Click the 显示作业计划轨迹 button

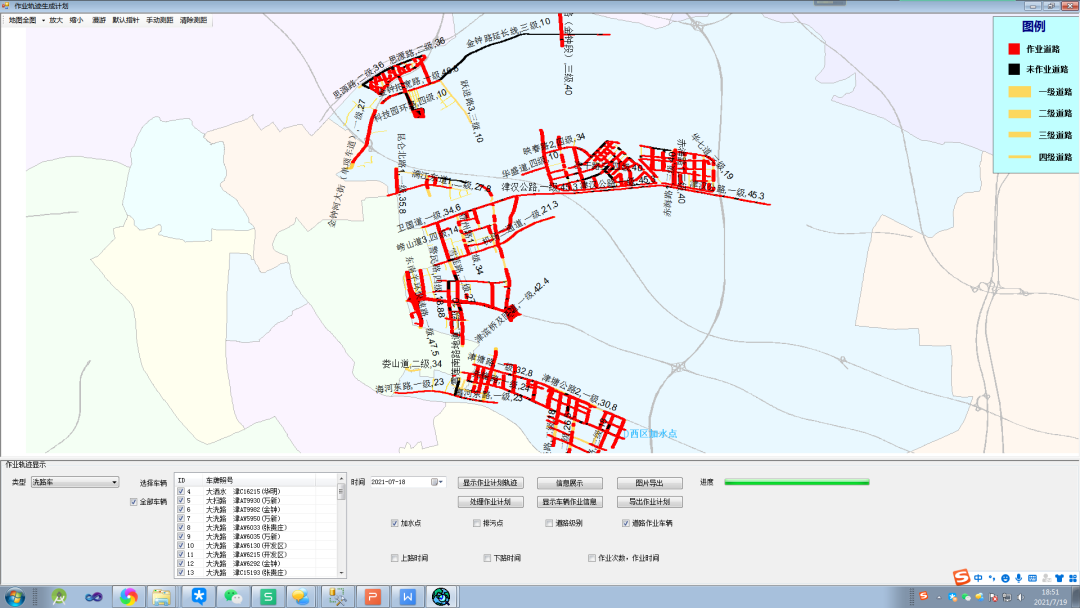[490, 483]
